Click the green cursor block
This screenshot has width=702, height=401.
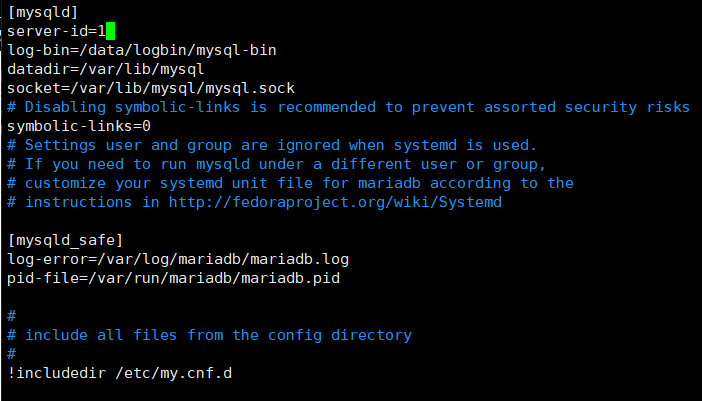pos(111,31)
